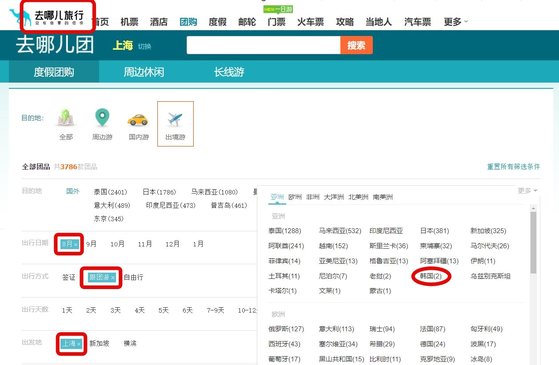
Task: Switch to the 度假团购 tab
Action: coord(54,72)
